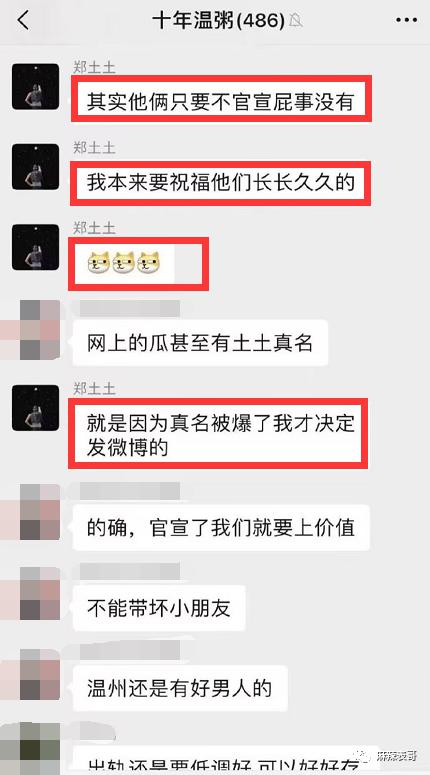Tap the muted bell icon
Image resolution: width=430 pixels, height=775 pixels.
tap(296, 21)
